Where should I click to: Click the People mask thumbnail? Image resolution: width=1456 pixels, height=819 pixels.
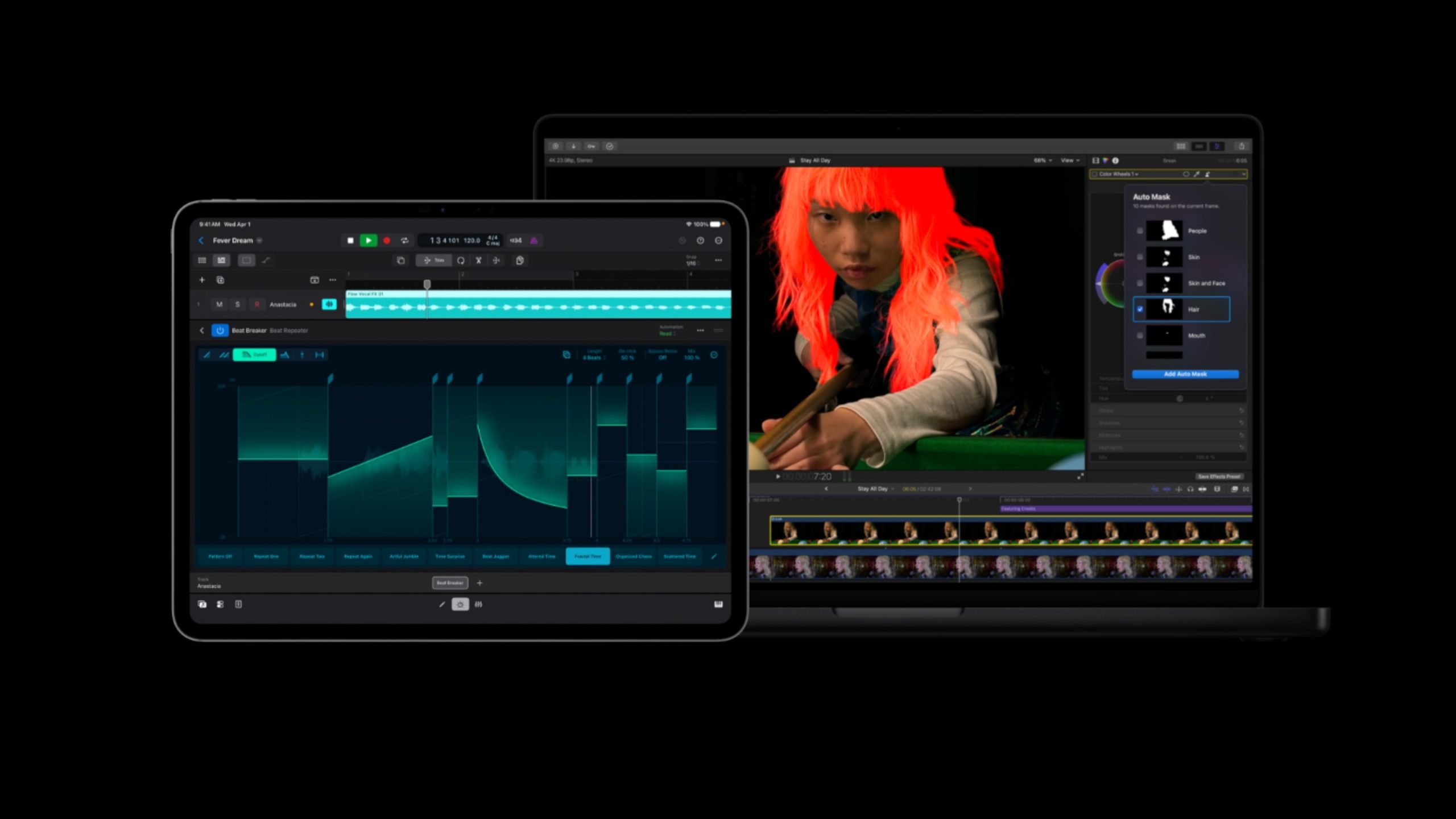tap(1164, 231)
